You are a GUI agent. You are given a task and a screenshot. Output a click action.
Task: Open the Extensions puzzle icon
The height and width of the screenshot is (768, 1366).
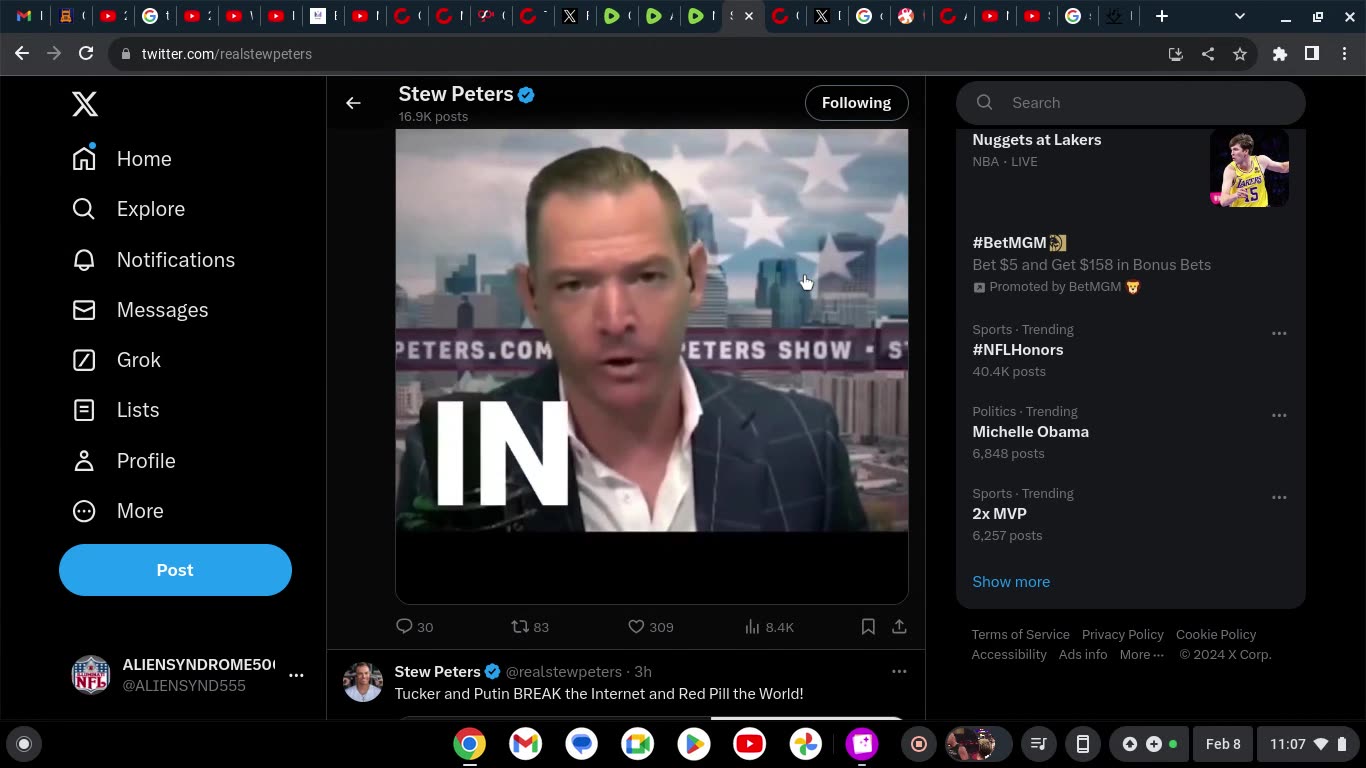(1280, 54)
